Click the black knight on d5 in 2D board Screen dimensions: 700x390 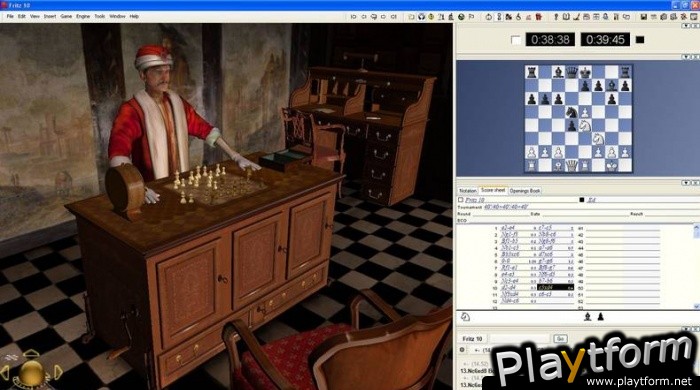pyautogui.click(x=571, y=112)
